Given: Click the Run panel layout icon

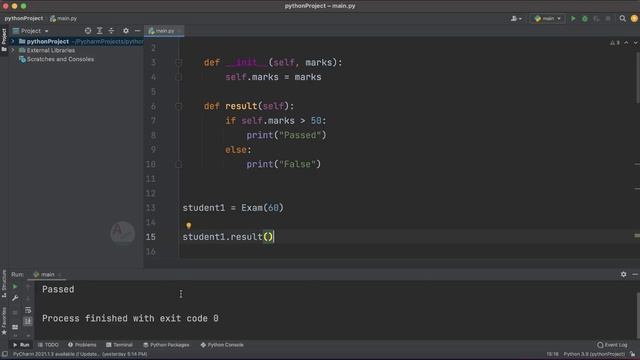Looking at the screenshot, I should 15,327.
